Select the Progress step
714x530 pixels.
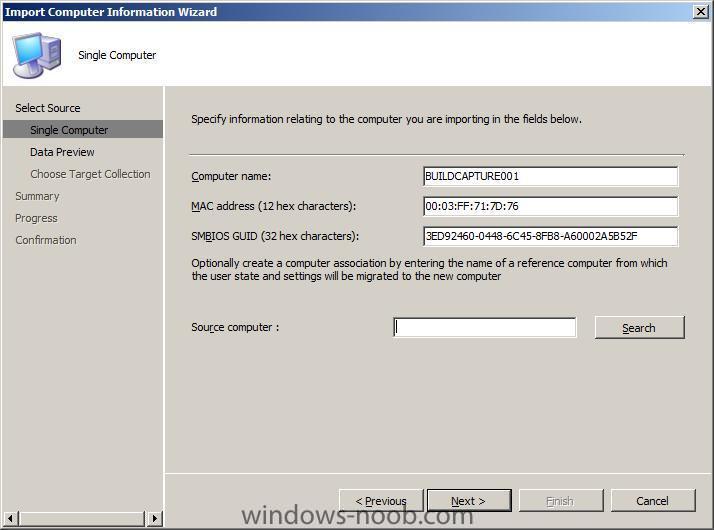(36, 218)
